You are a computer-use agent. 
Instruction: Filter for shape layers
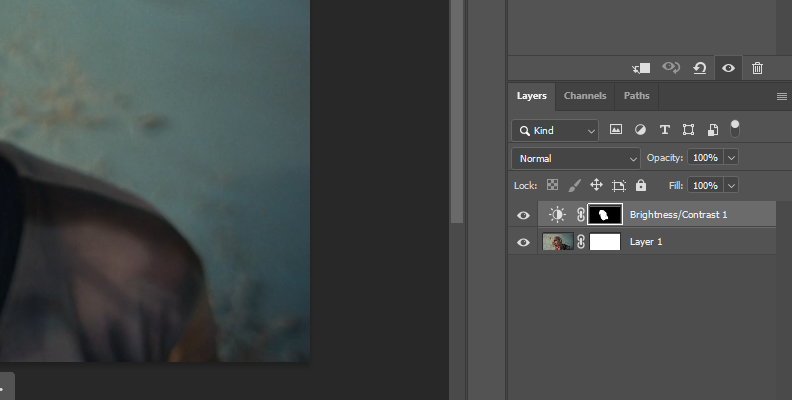coord(688,130)
